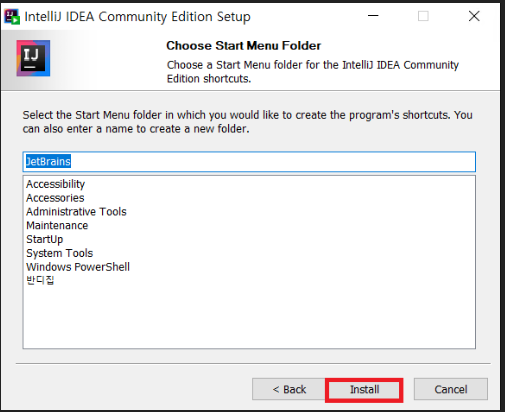Image resolution: width=505 pixels, height=412 pixels.
Task: Select the StartUp folder
Action: pyautogui.click(x=45, y=239)
